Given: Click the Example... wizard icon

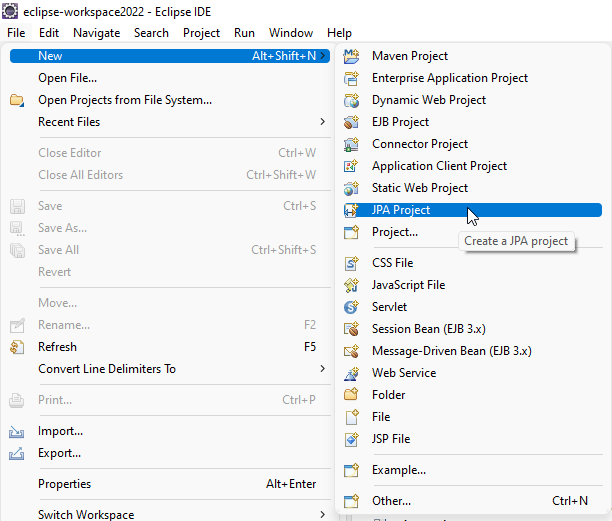Looking at the screenshot, I should click(x=351, y=470).
